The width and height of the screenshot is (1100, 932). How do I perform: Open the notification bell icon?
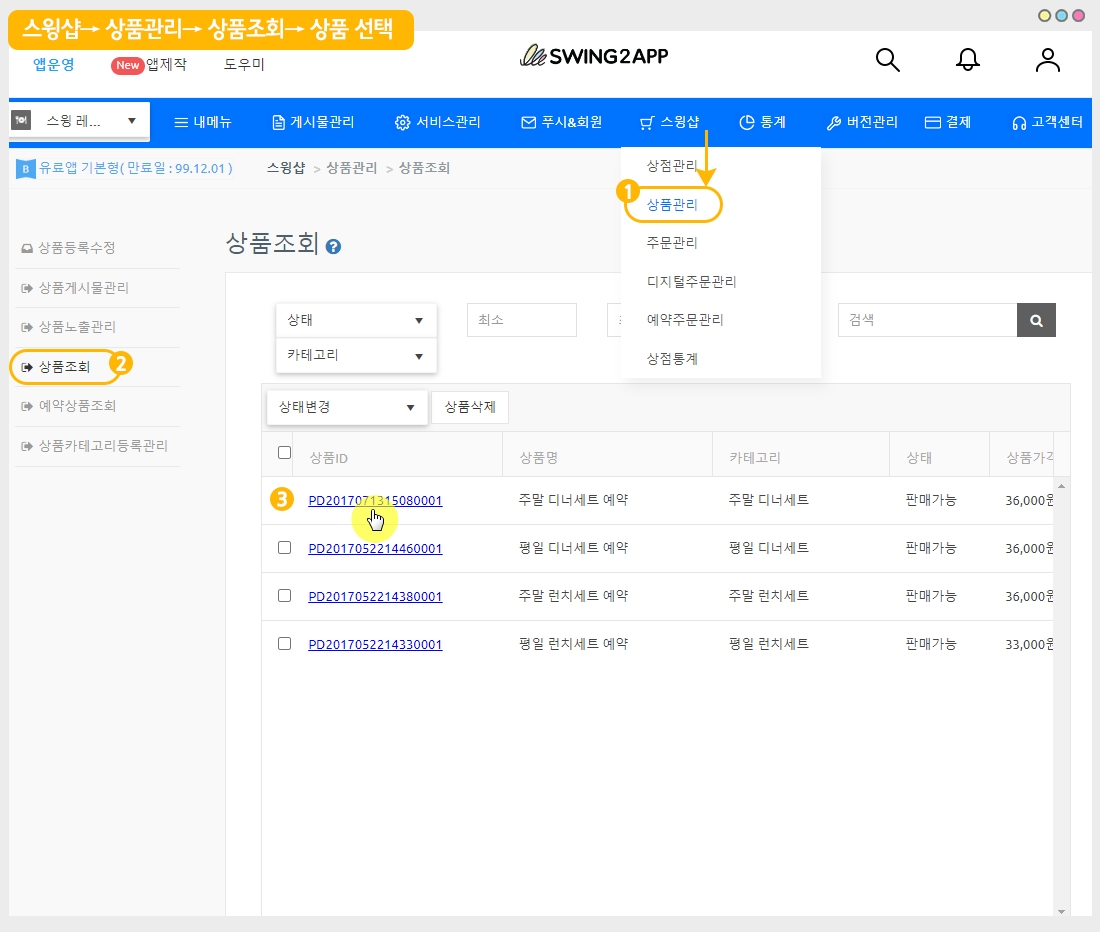coord(967,60)
